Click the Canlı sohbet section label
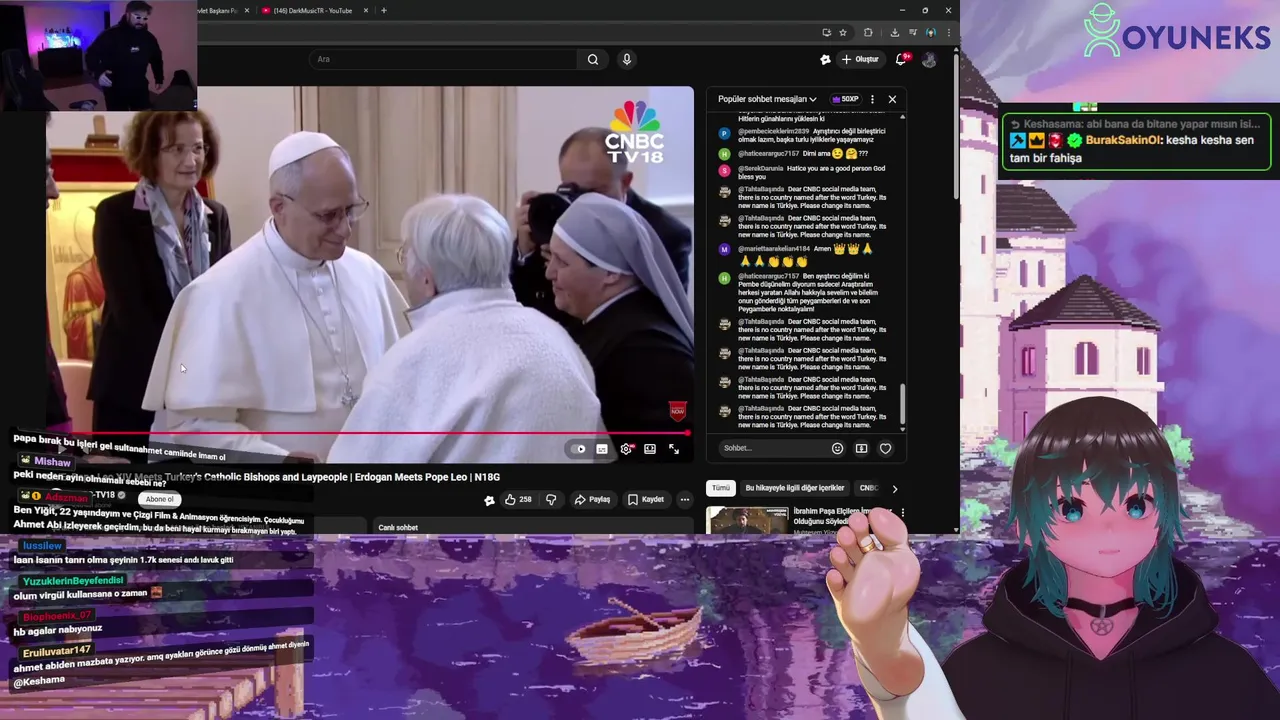The image size is (1280, 720). [398, 527]
